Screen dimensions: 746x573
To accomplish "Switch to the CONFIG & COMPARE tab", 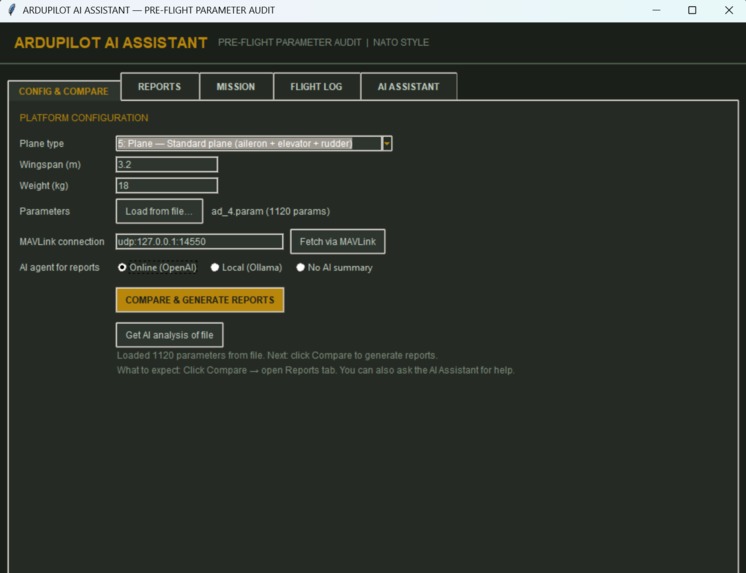I will [x=64, y=91].
